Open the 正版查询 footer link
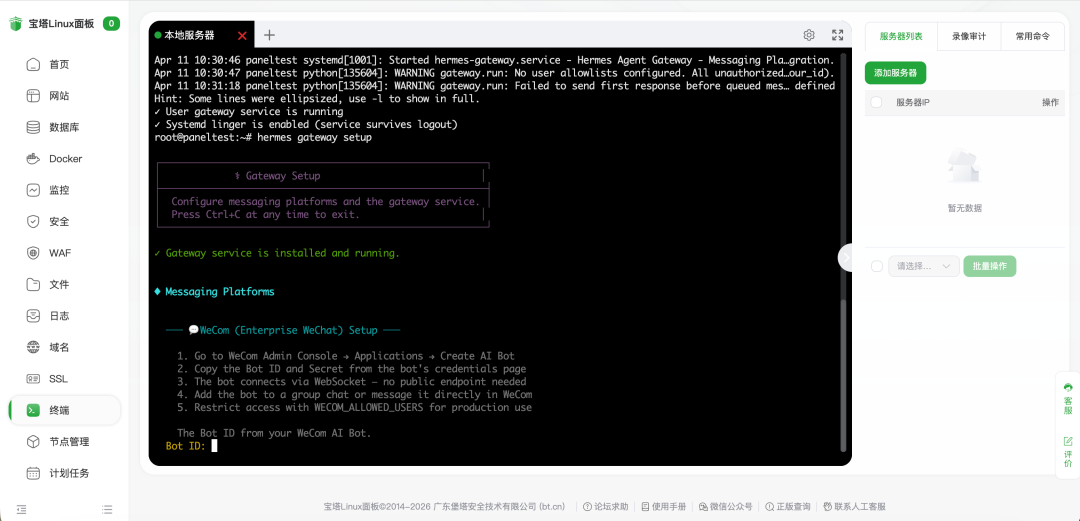 click(x=787, y=507)
